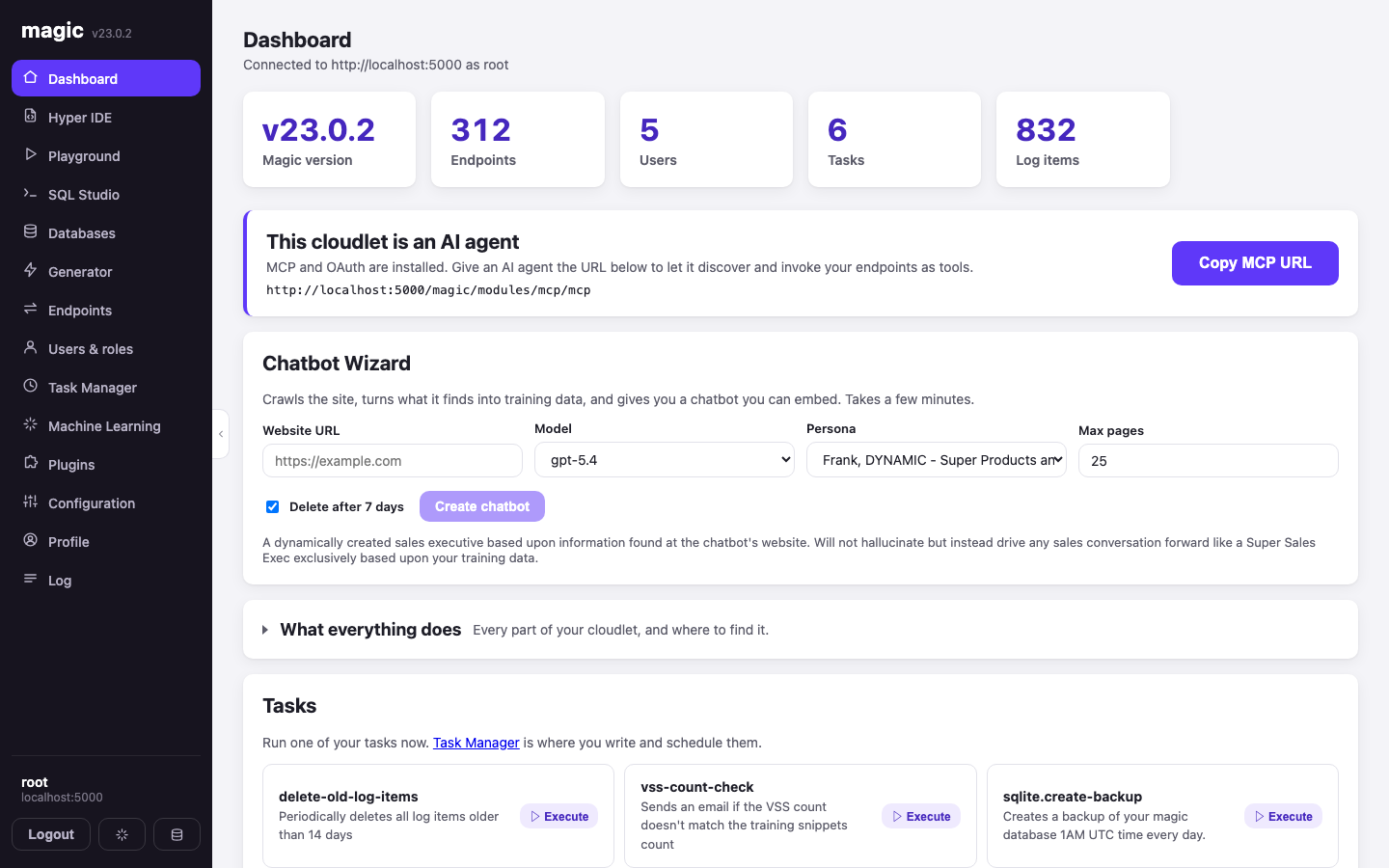This screenshot has width=1389, height=868.
Task: Click the Hyper IDE file icon
Action: point(31,117)
